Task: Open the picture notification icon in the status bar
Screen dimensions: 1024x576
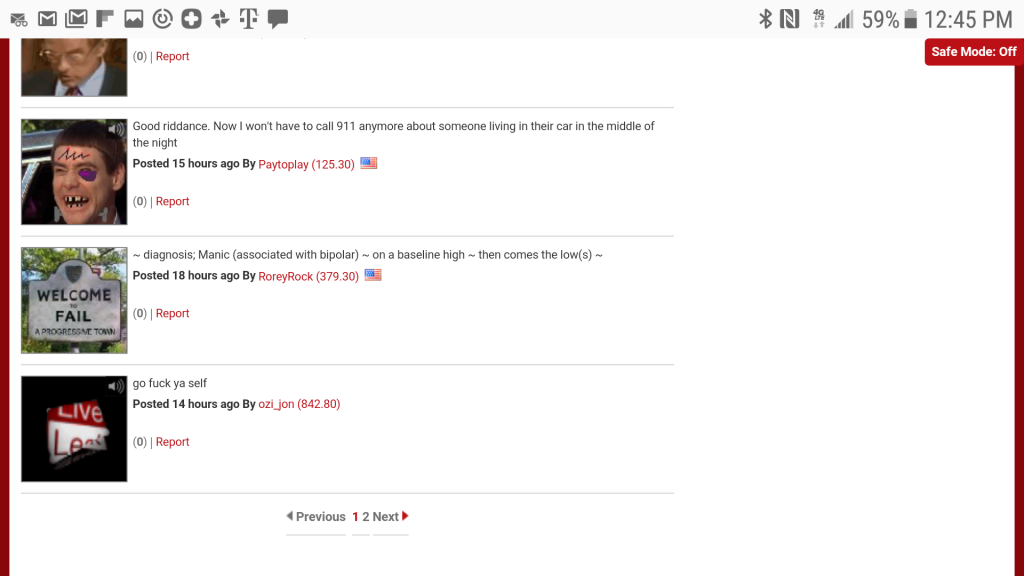Action: point(133,19)
